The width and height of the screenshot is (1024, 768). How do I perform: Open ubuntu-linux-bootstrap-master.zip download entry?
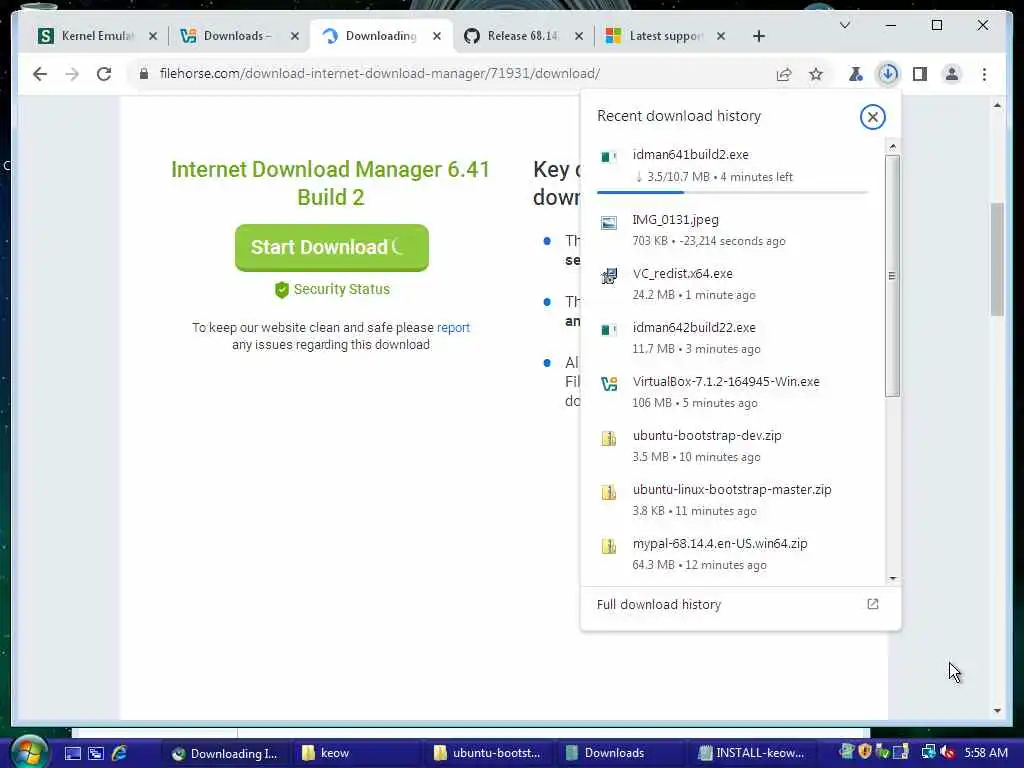pos(732,500)
